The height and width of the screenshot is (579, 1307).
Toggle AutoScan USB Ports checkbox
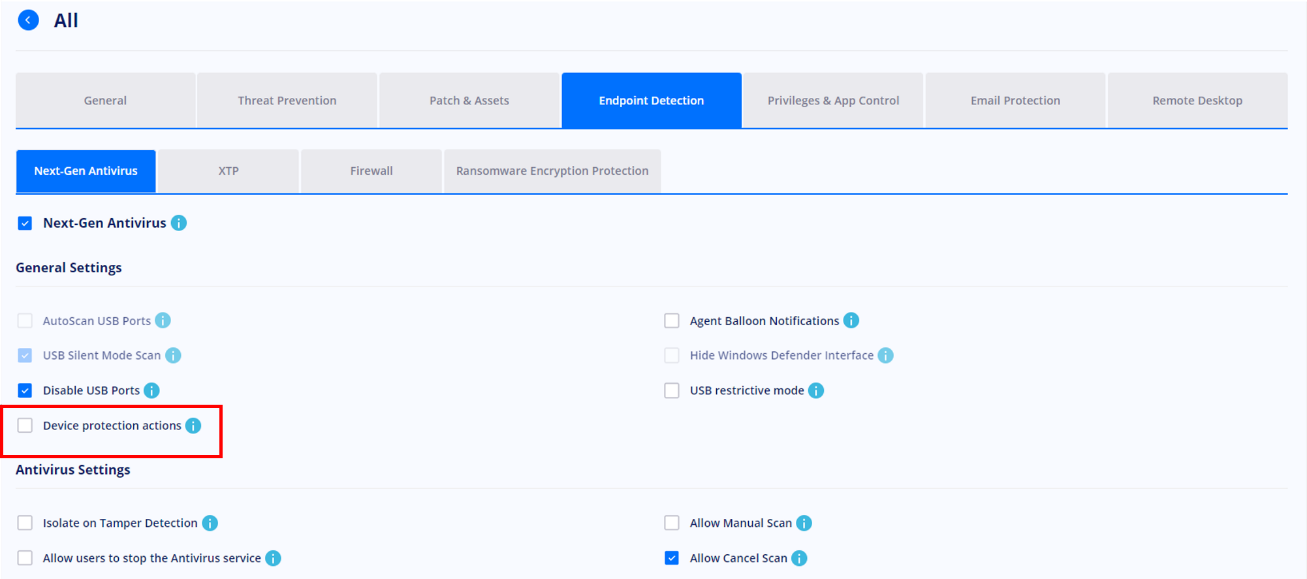[25, 321]
